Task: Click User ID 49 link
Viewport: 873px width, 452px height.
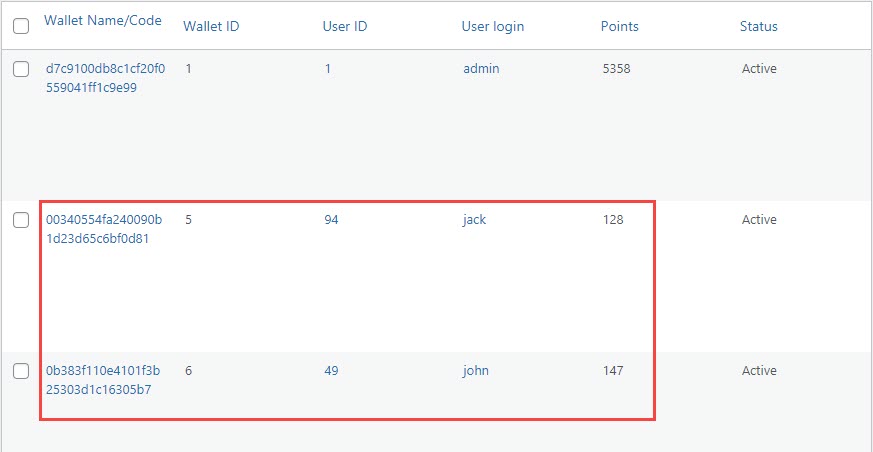Action: [331, 371]
